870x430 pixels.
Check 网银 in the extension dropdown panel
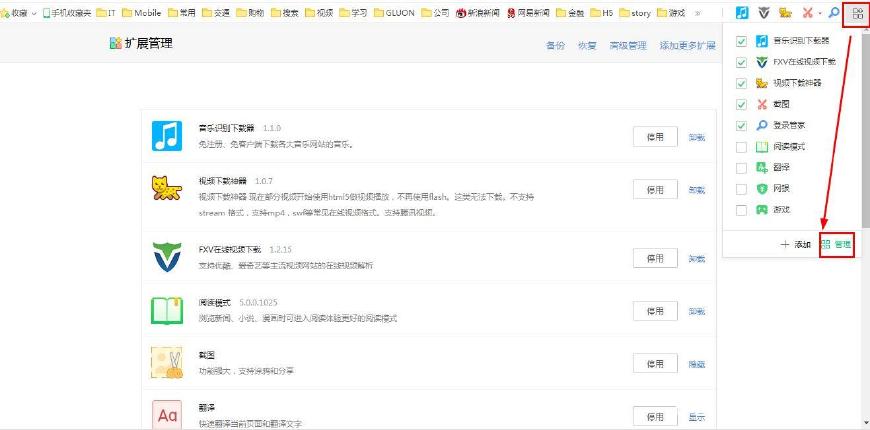[741, 189]
